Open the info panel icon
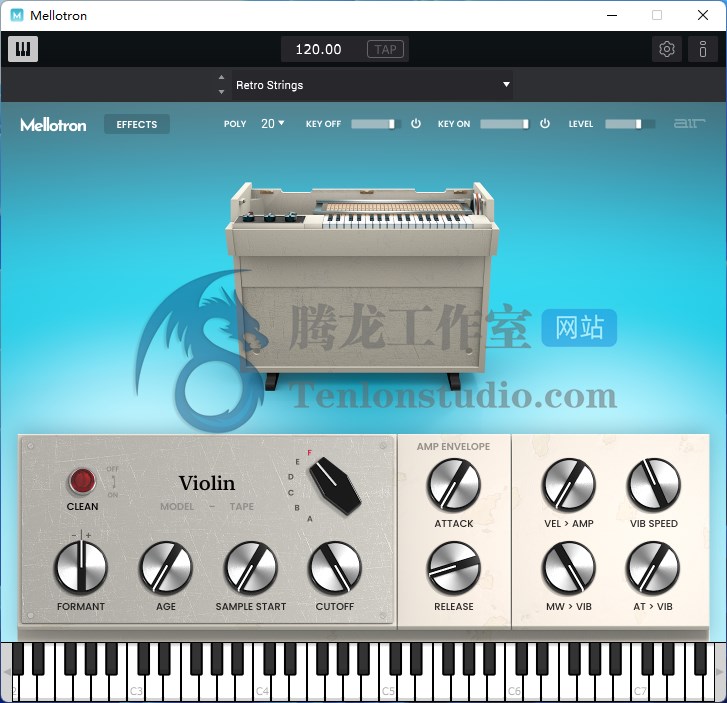 702,49
